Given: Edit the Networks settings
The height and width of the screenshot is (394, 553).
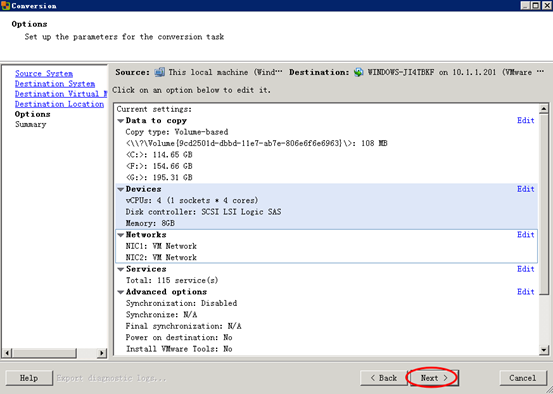Looking at the screenshot, I should (x=525, y=235).
